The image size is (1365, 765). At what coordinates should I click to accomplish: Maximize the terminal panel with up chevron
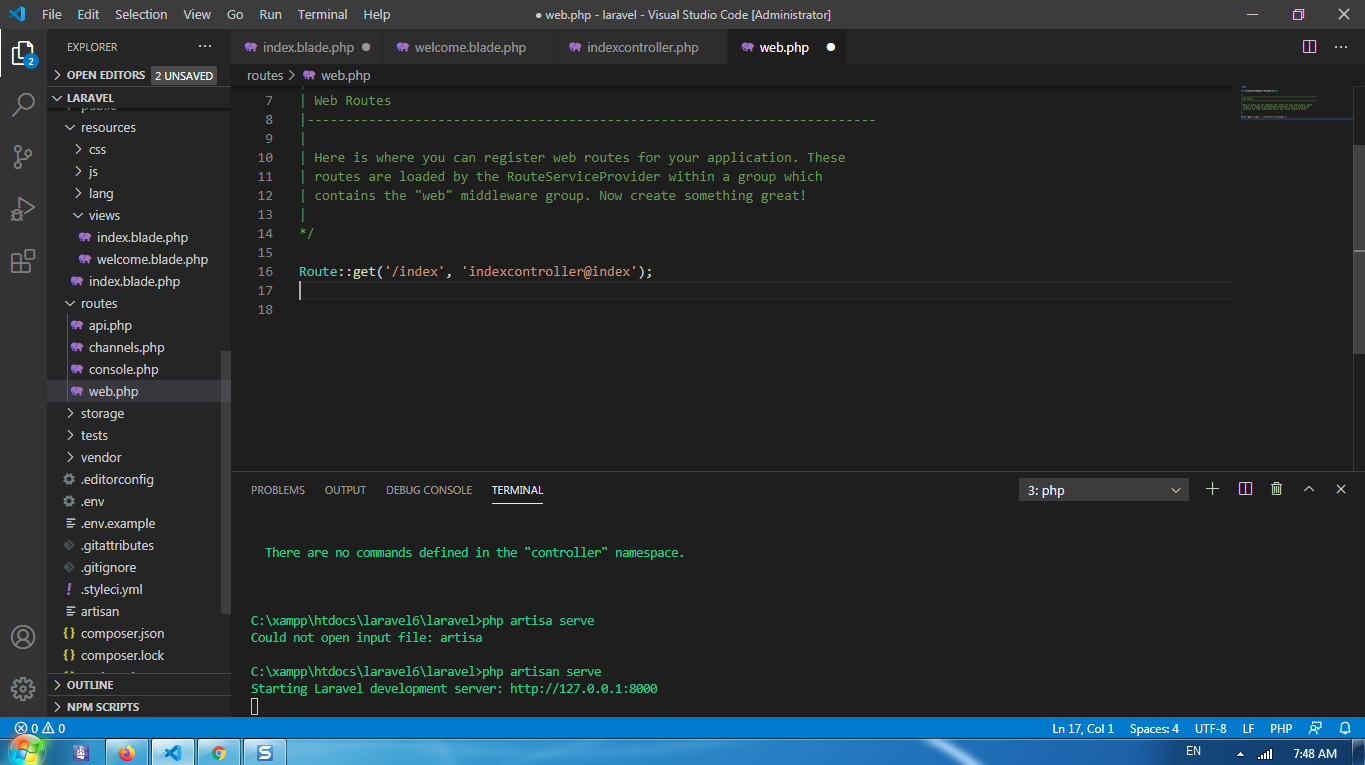1308,489
